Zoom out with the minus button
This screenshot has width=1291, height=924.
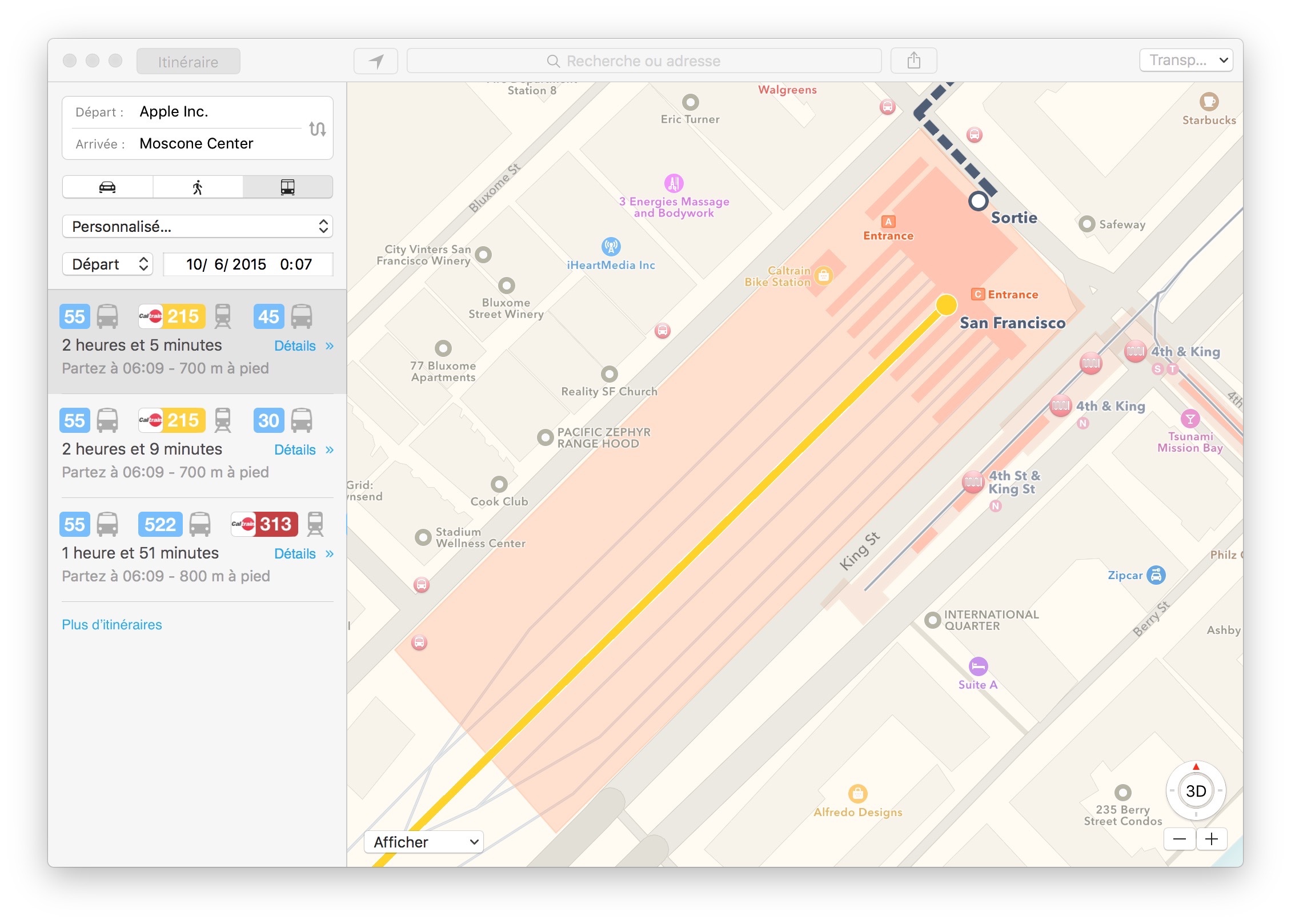point(1180,839)
